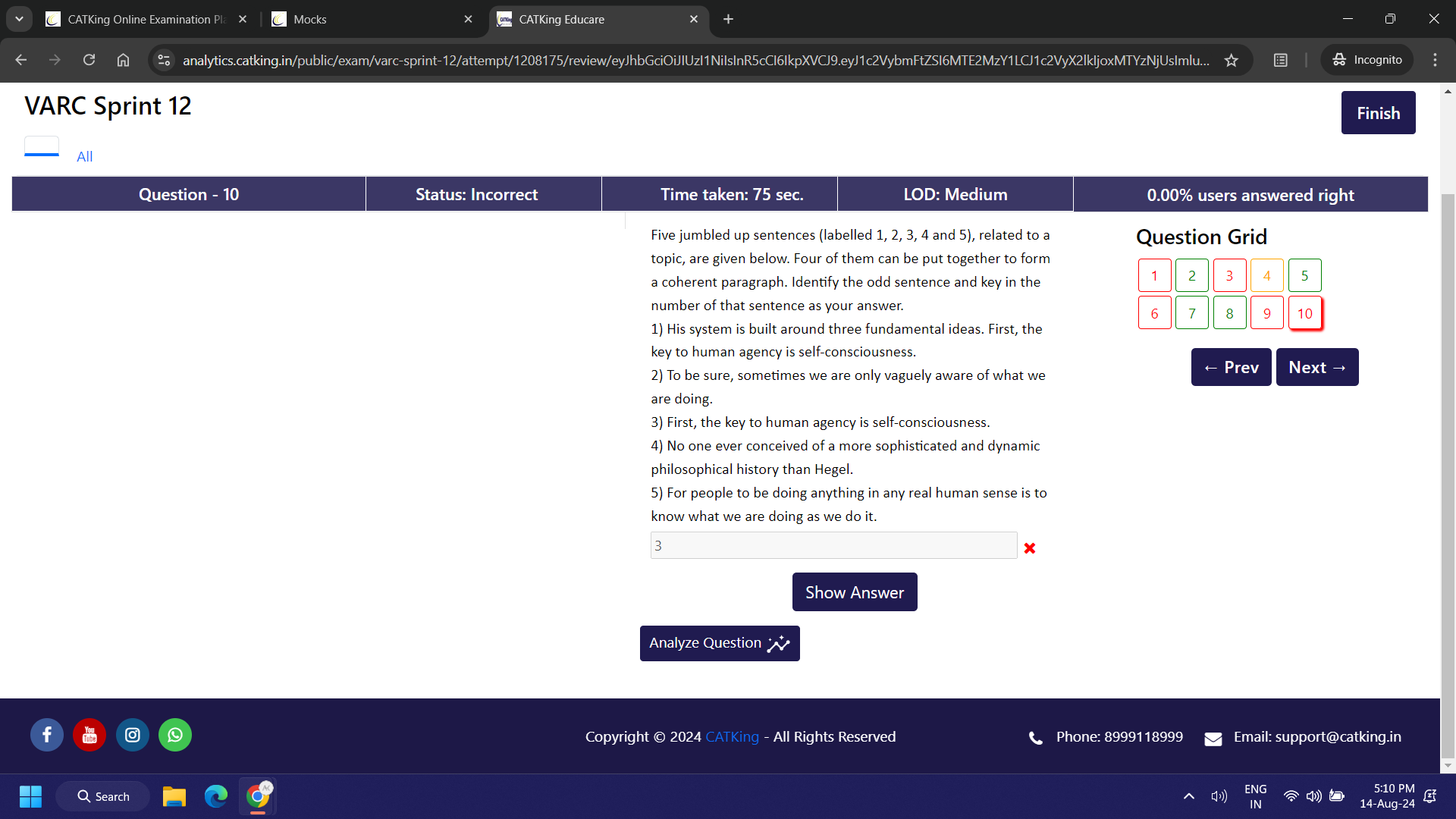
Task: Go to the next question
Action: (x=1317, y=367)
